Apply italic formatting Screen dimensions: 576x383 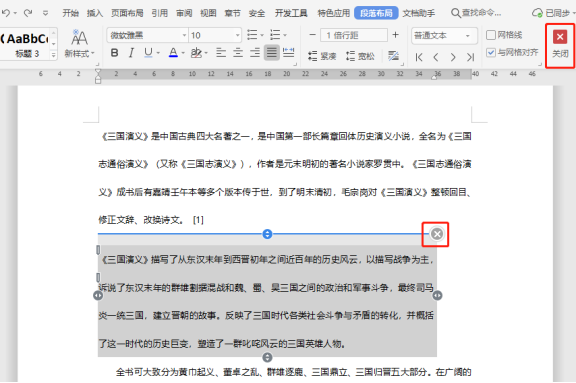131,53
